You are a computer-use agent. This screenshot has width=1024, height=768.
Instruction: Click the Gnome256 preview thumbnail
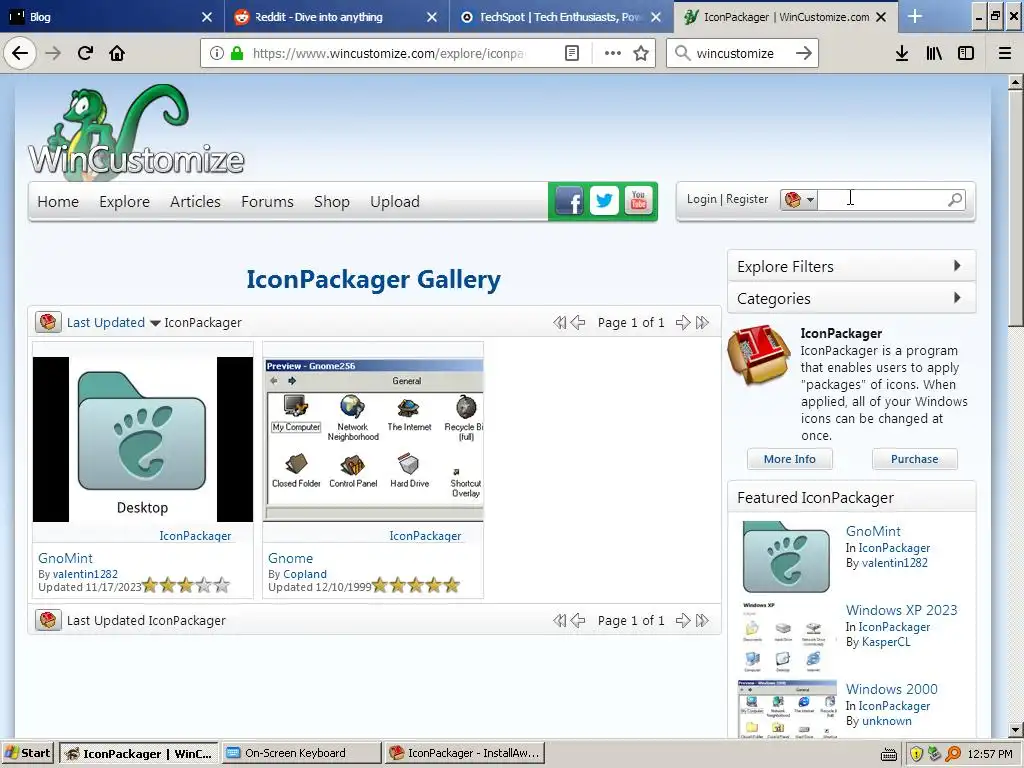click(373, 439)
